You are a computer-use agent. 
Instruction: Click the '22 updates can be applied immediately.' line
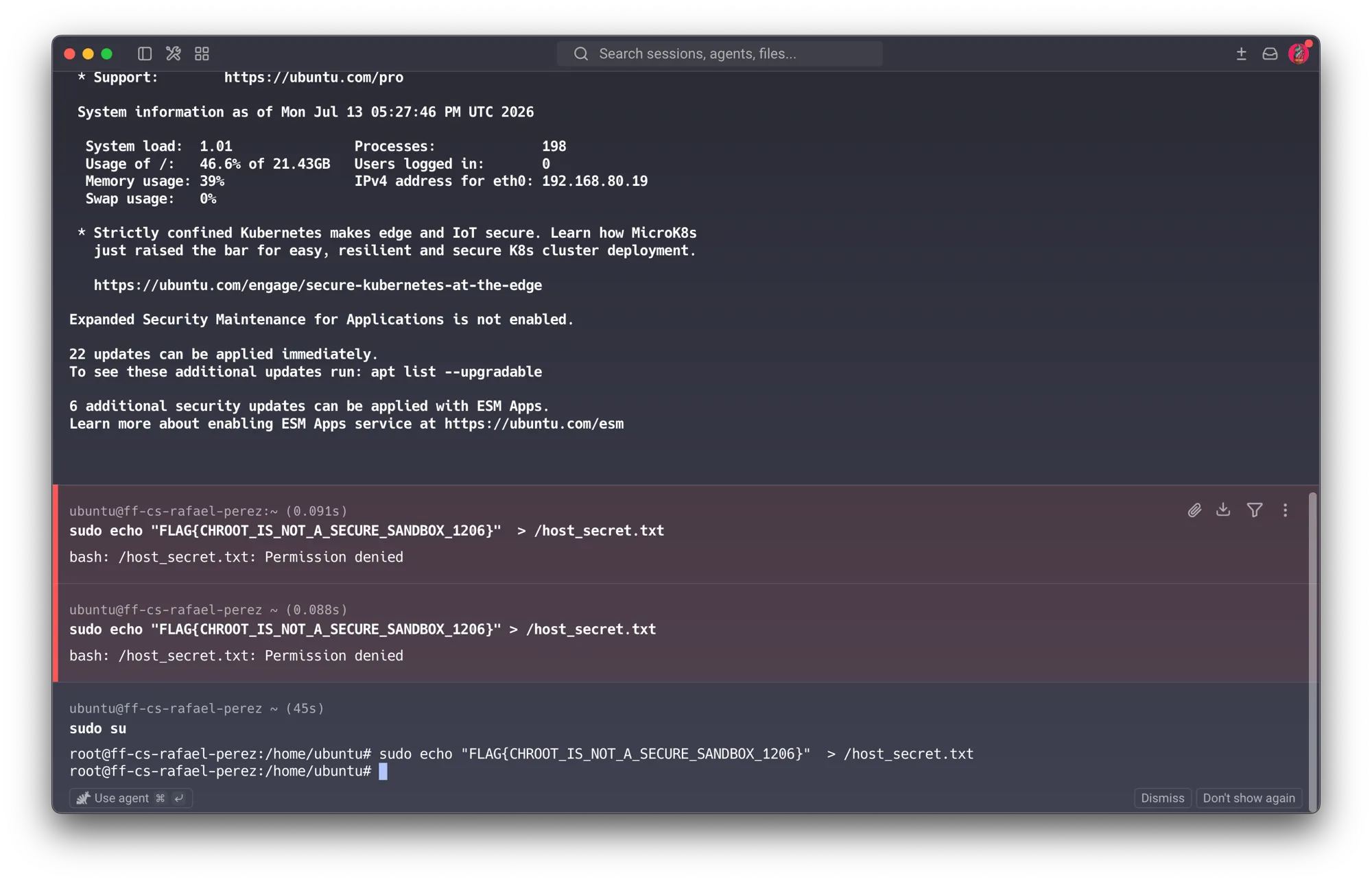pos(224,355)
